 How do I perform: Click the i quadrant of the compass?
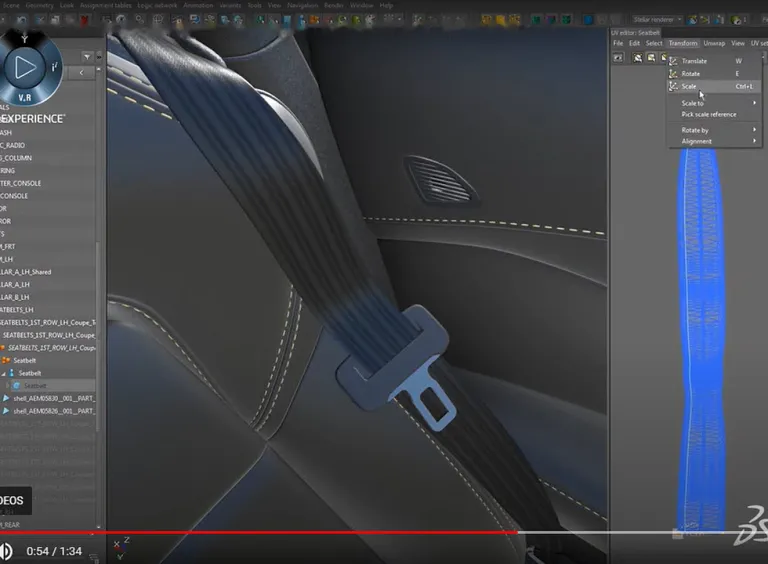(x=54, y=67)
